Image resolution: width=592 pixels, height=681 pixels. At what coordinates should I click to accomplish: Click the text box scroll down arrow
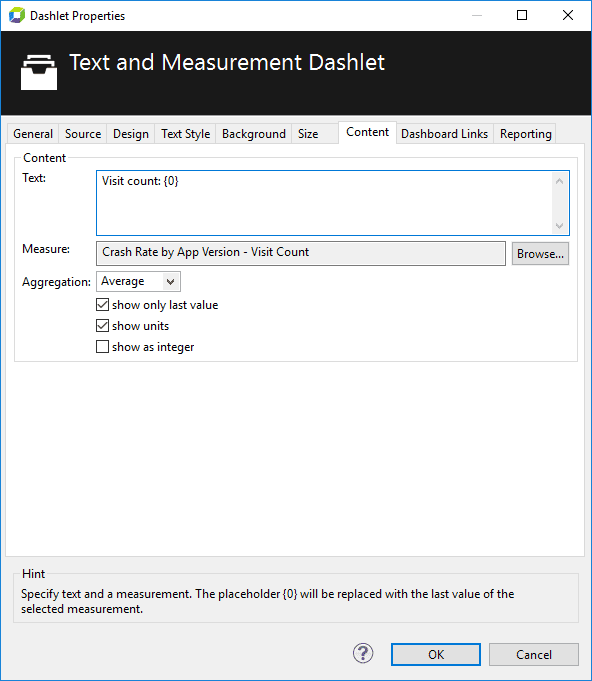559,226
